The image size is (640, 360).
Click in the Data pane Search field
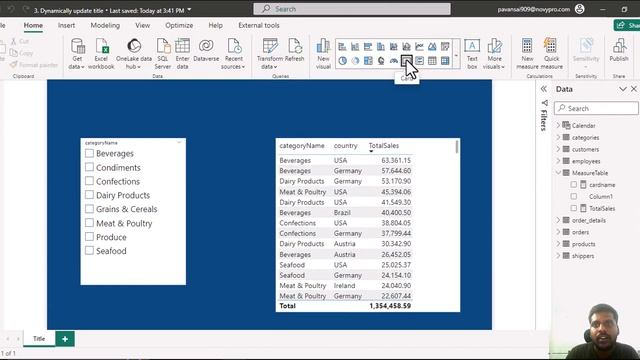point(596,108)
